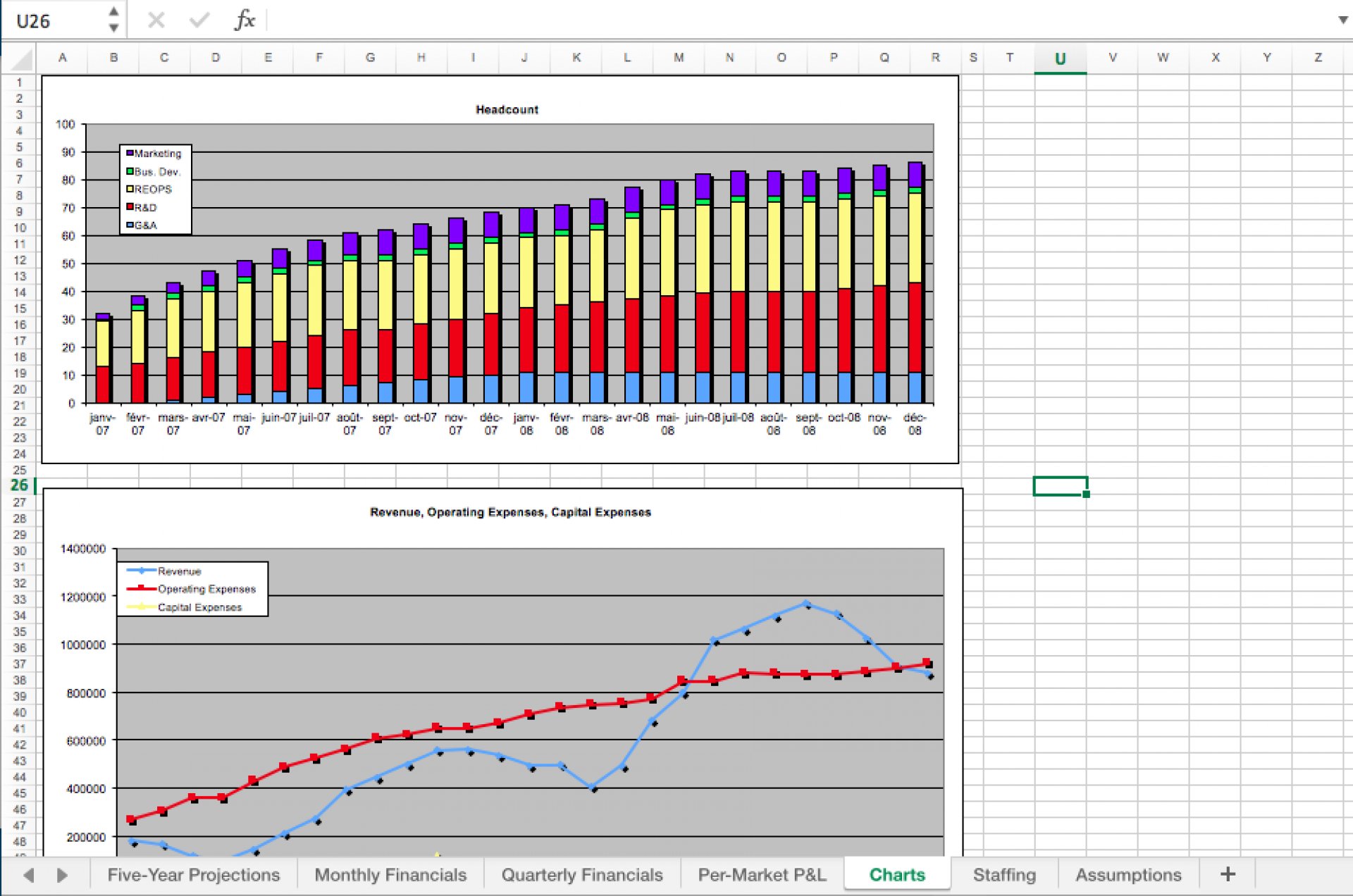Viewport: 1353px width, 896px height.
Task: Select row 25 header
Action: point(19,470)
